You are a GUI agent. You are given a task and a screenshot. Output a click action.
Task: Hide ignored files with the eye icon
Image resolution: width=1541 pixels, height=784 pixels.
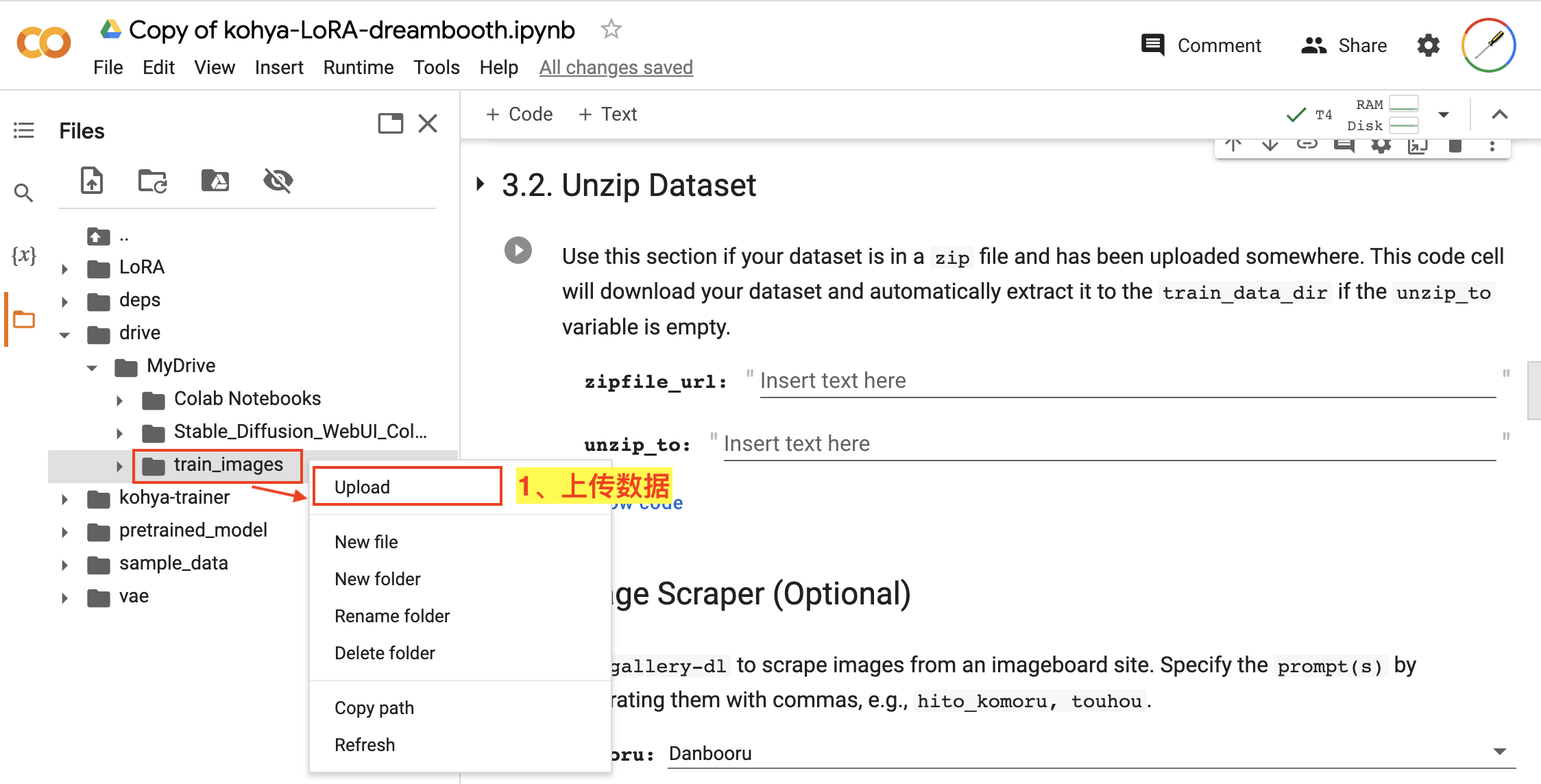pos(277,181)
